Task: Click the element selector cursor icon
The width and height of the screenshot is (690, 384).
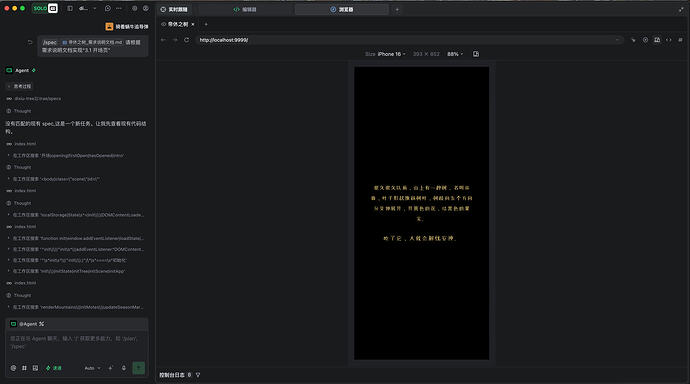Action: [633, 40]
